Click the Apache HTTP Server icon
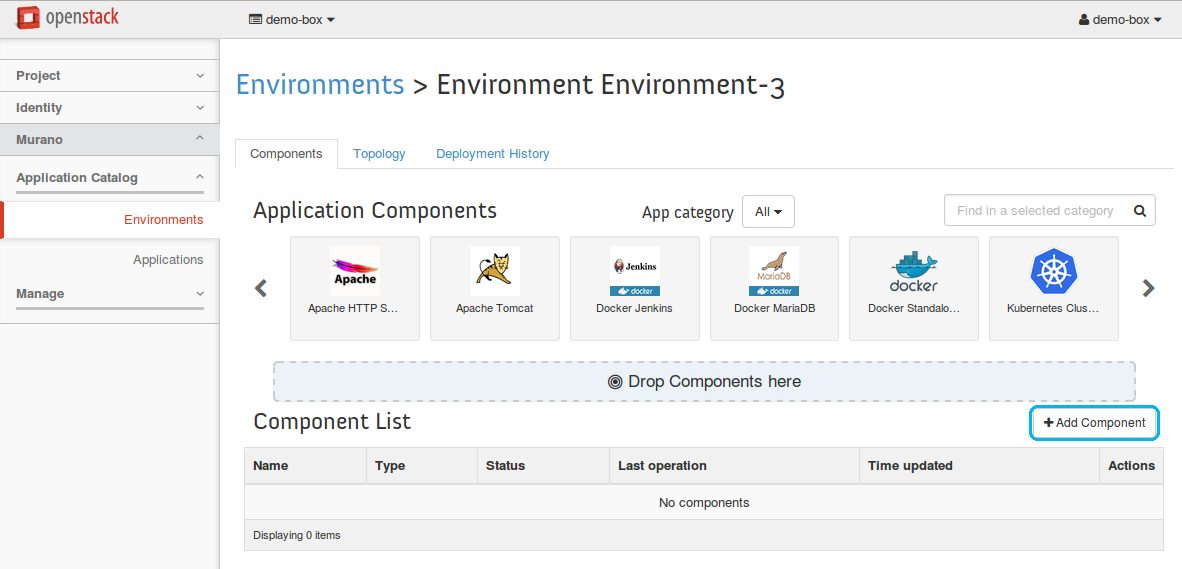This screenshot has height=569, width=1182. click(x=354, y=271)
